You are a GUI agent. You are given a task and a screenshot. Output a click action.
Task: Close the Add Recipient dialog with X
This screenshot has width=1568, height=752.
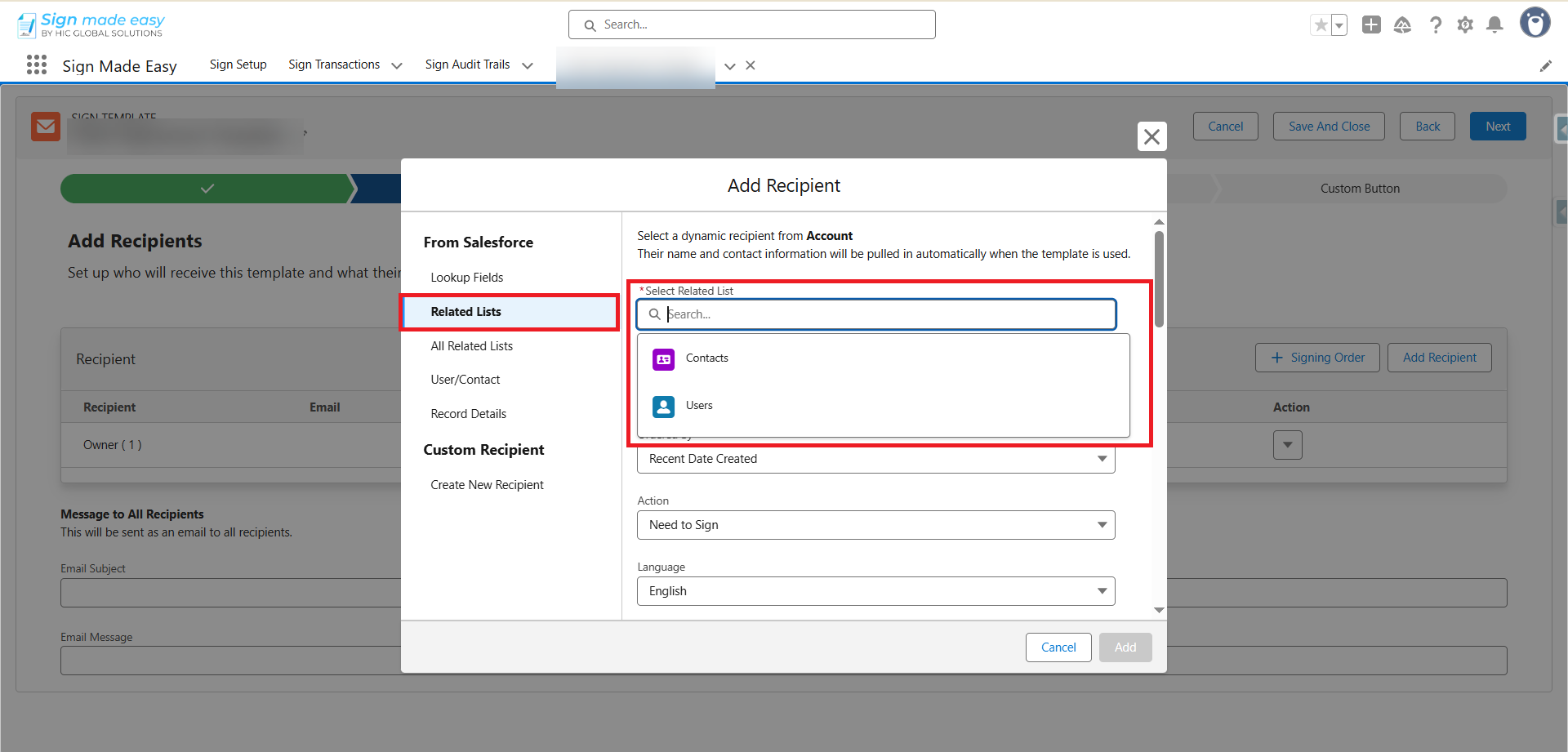click(1151, 136)
